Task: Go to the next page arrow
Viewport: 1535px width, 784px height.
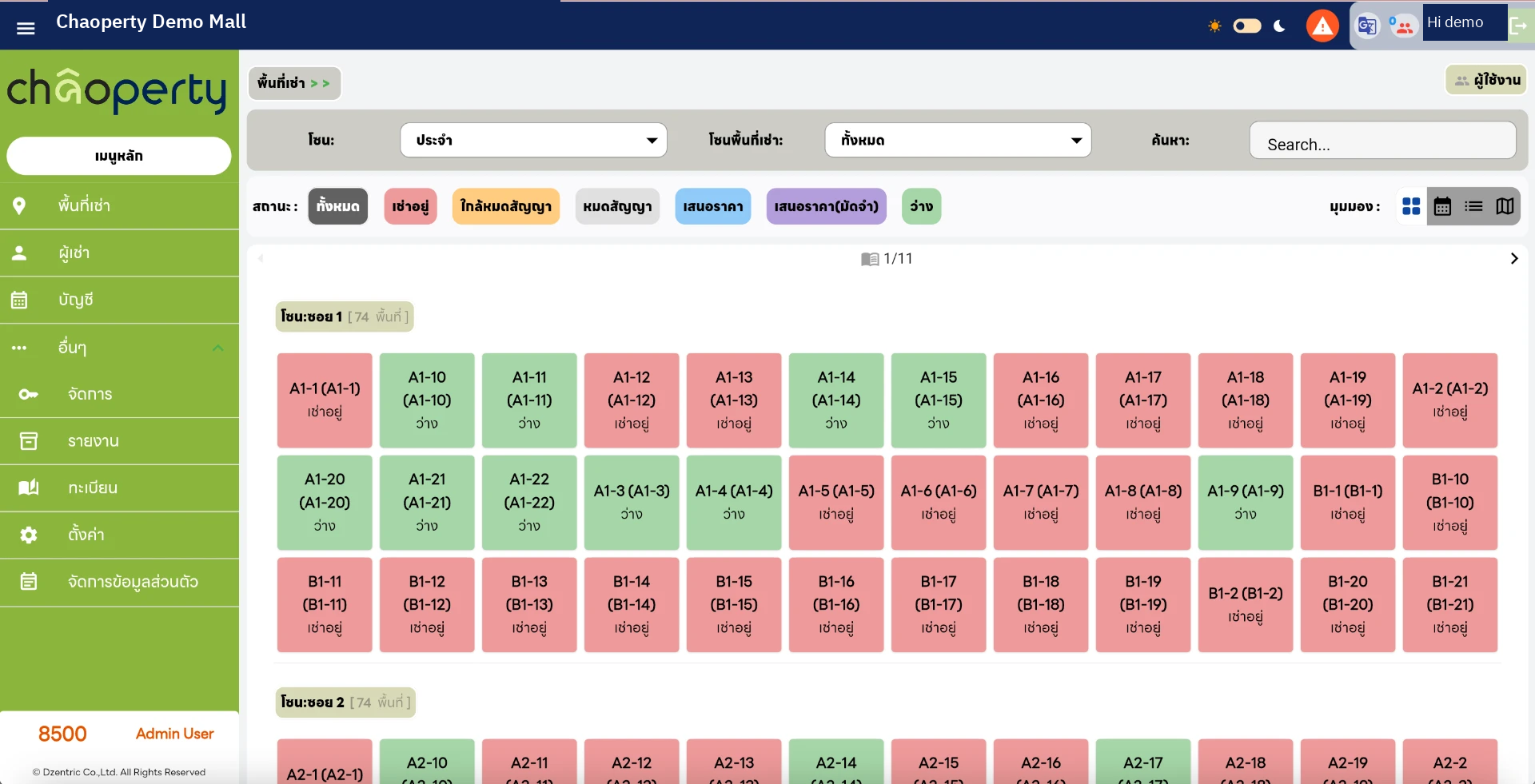Action: 1513,258
